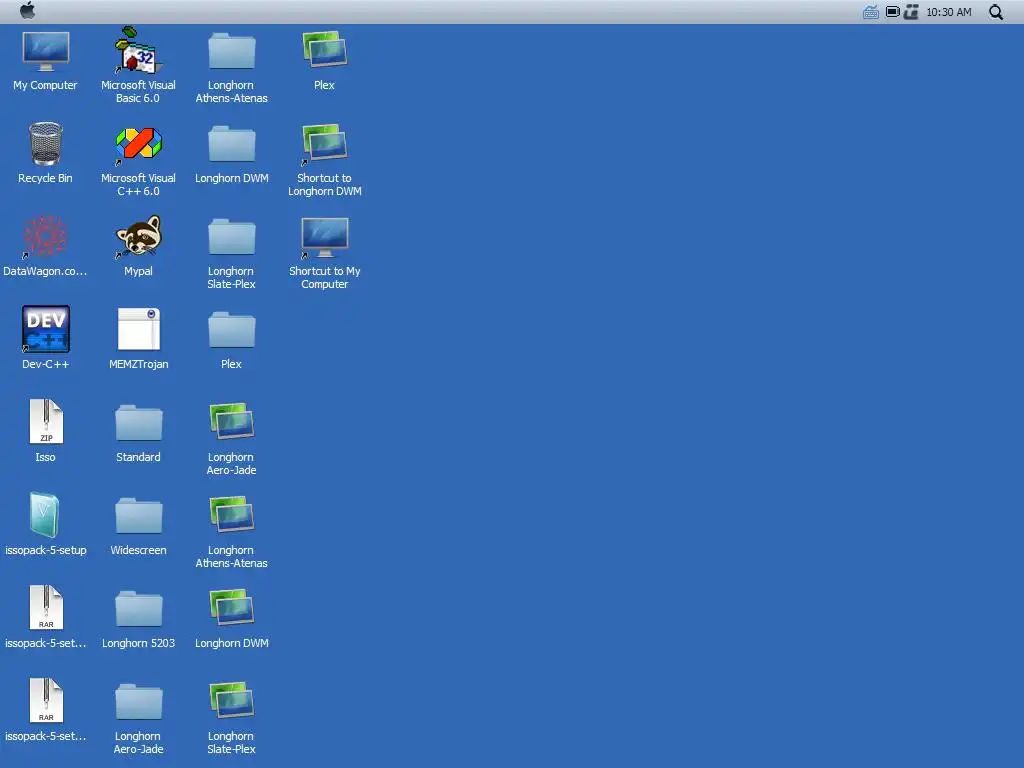The height and width of the screenshot is (768, 1024).
Task: Select the Longhorn 5203 folder
Action: [138, 609]
